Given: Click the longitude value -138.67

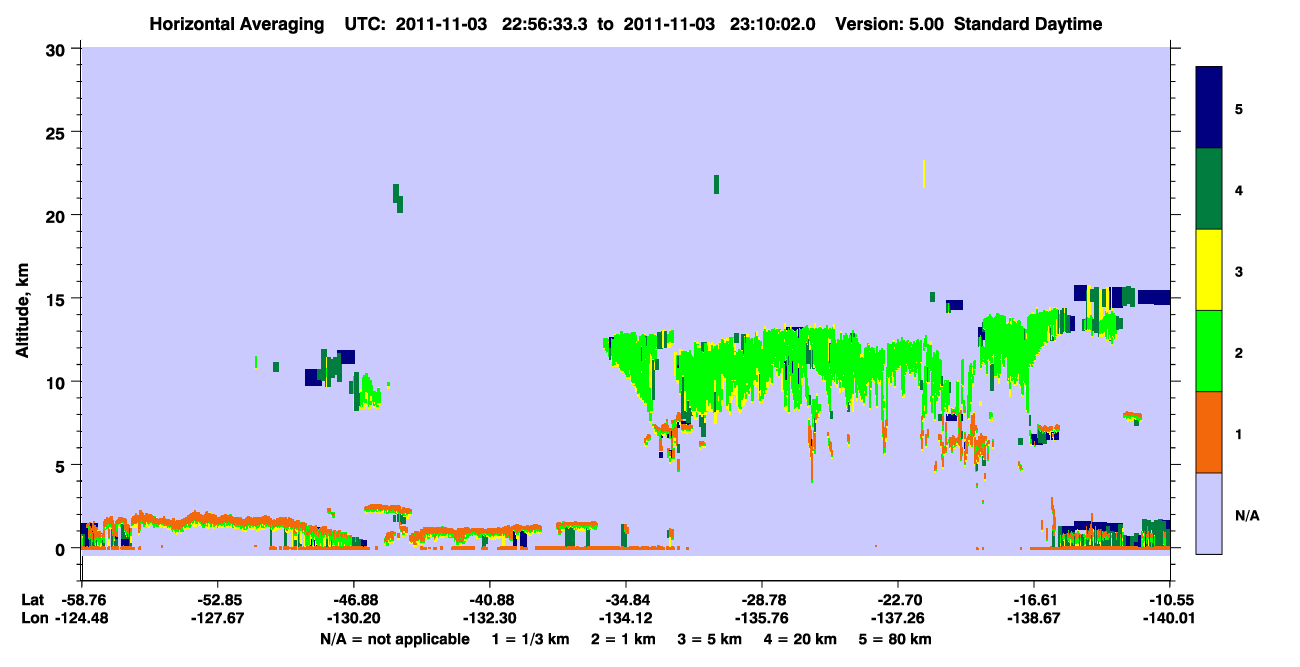Looking at the screenshot, I should pos(1033,618).
